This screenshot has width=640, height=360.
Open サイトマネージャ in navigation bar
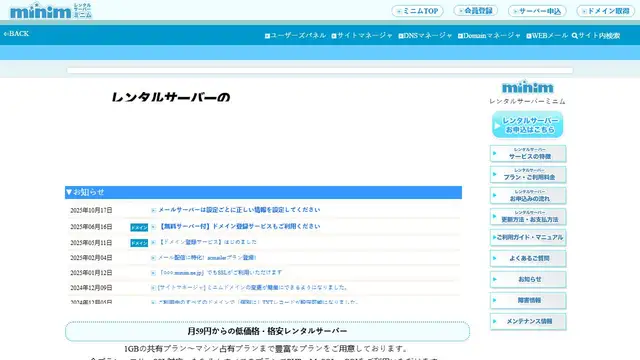point(362,36)
